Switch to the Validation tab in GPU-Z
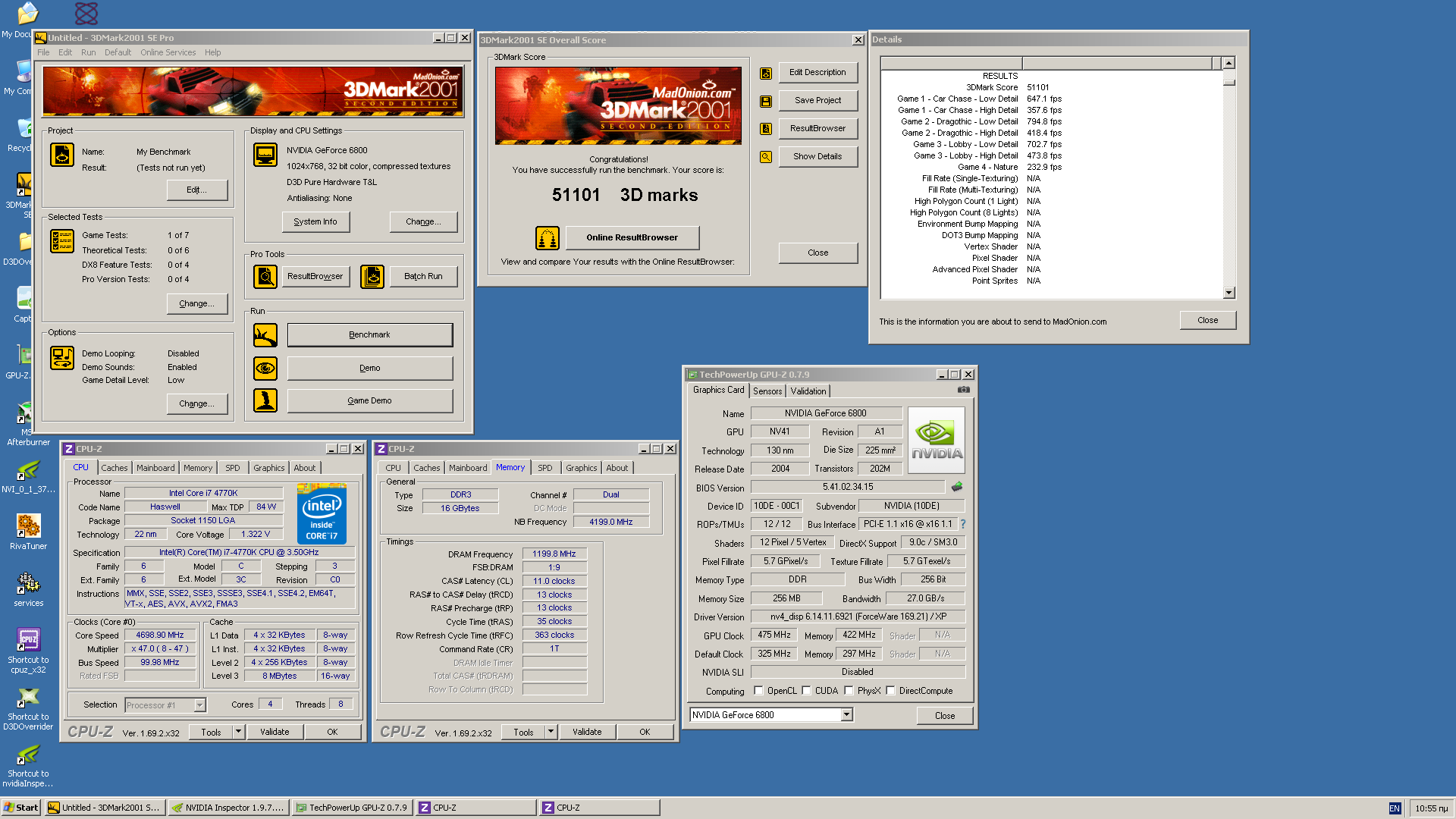This screenshot has width=1456, height=819. [x=808, y=391]
